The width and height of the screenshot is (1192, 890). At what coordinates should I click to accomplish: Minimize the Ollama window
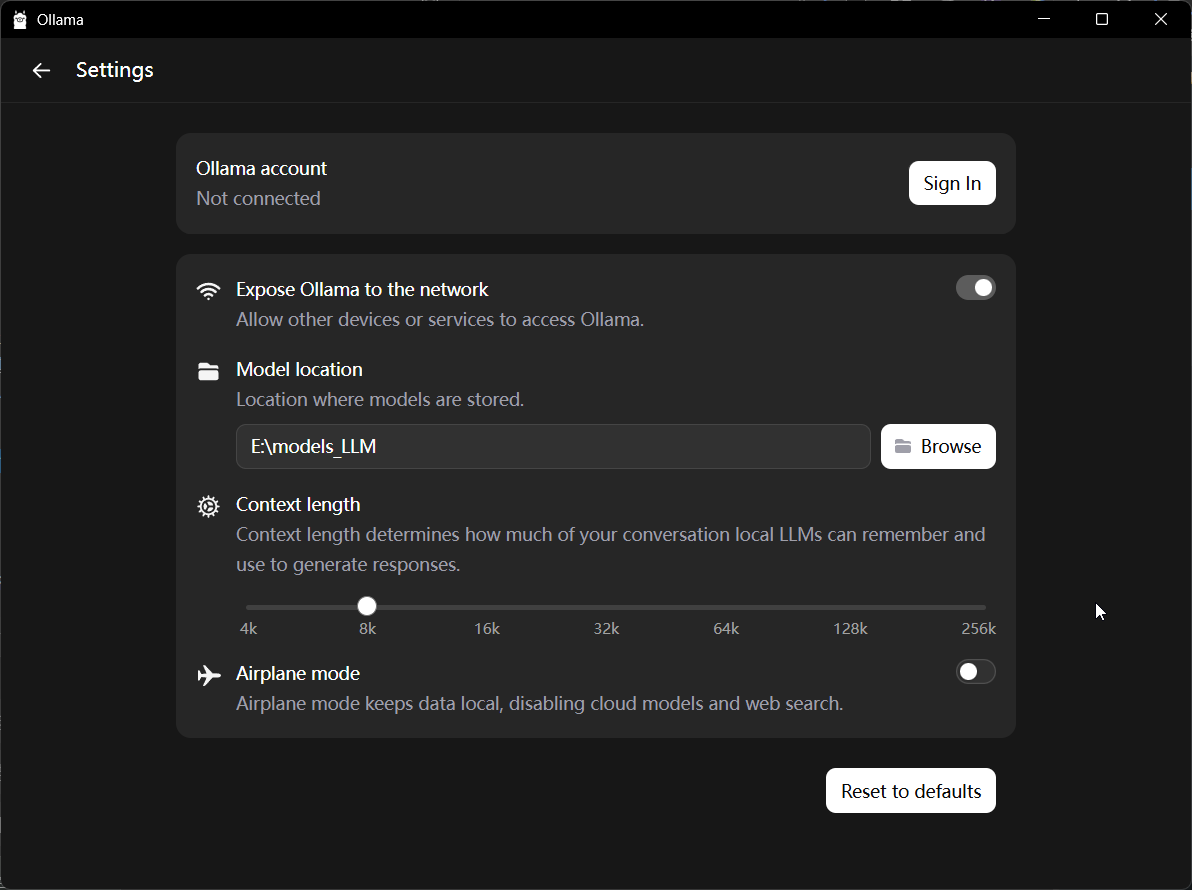point(1043,19)
